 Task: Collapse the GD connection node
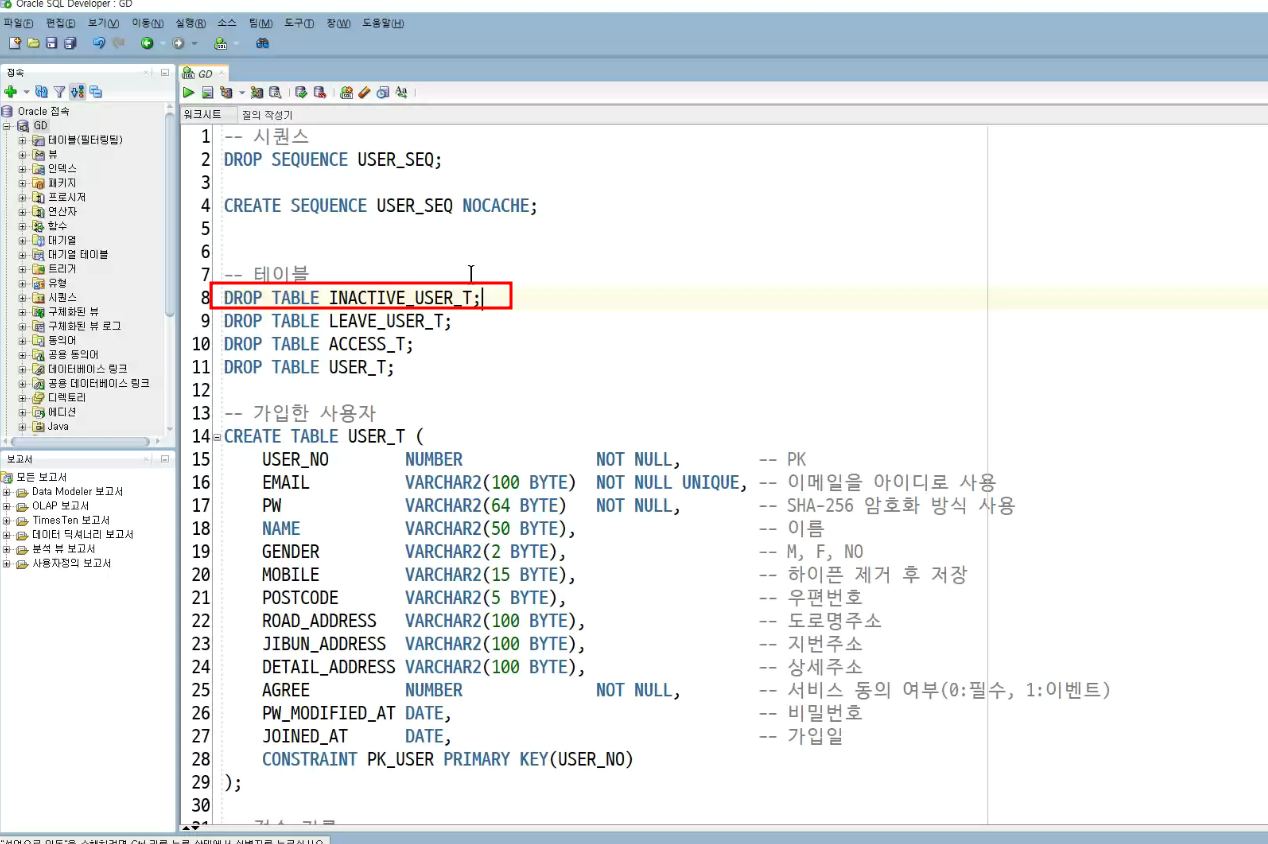click(x=8, y=126)
